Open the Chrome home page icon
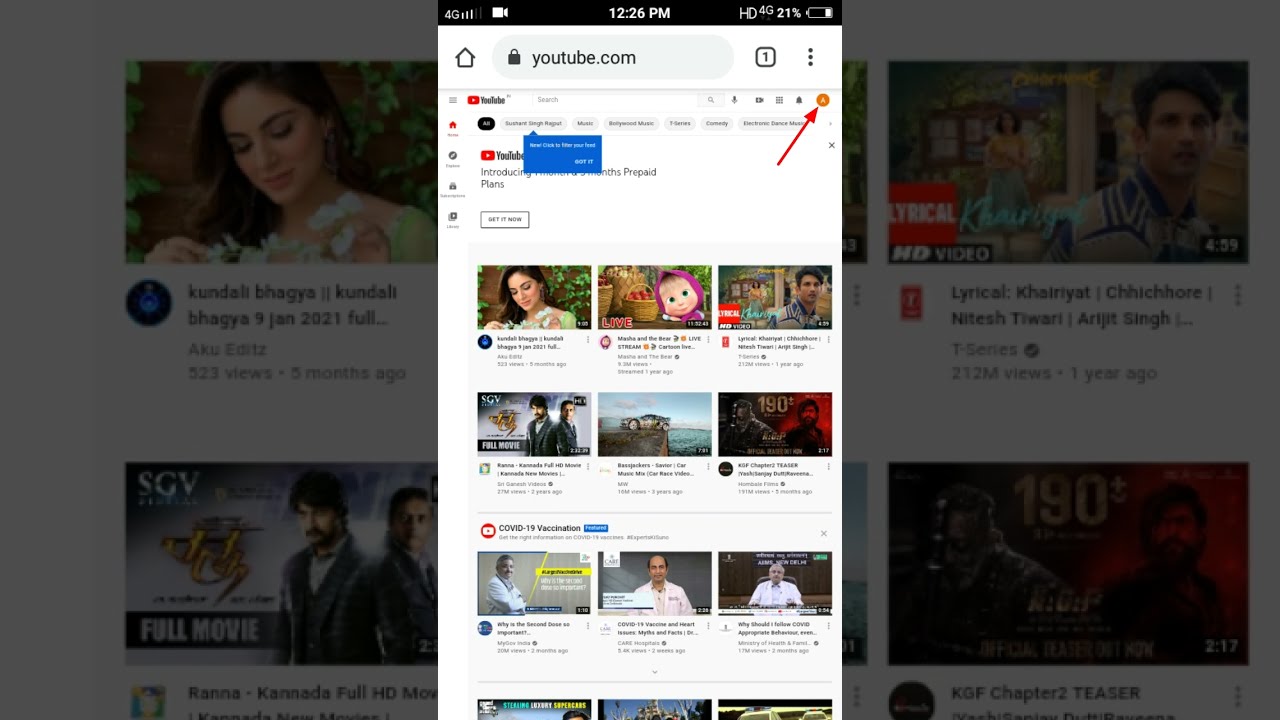This screenshot has width=1280, height=720. pos(465,58)
